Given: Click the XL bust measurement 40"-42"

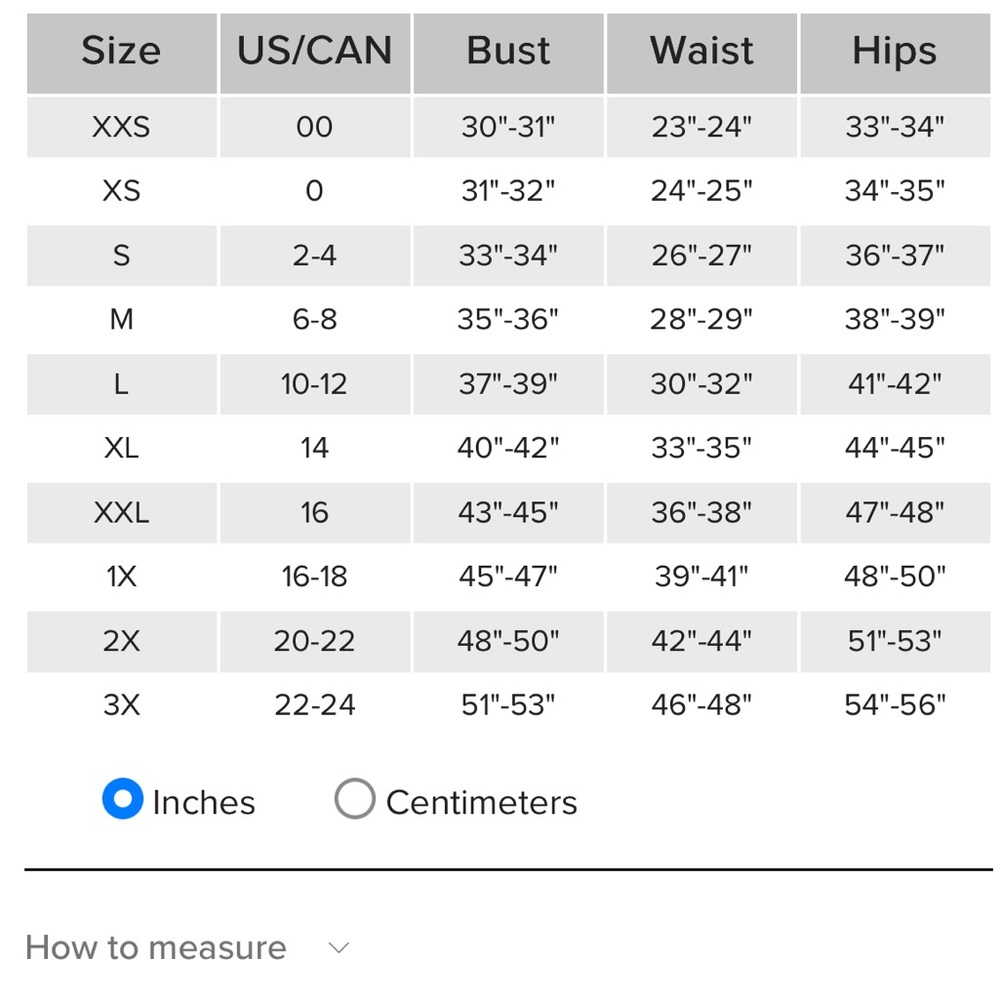Looking at the screenshot, I should point(508,448).
